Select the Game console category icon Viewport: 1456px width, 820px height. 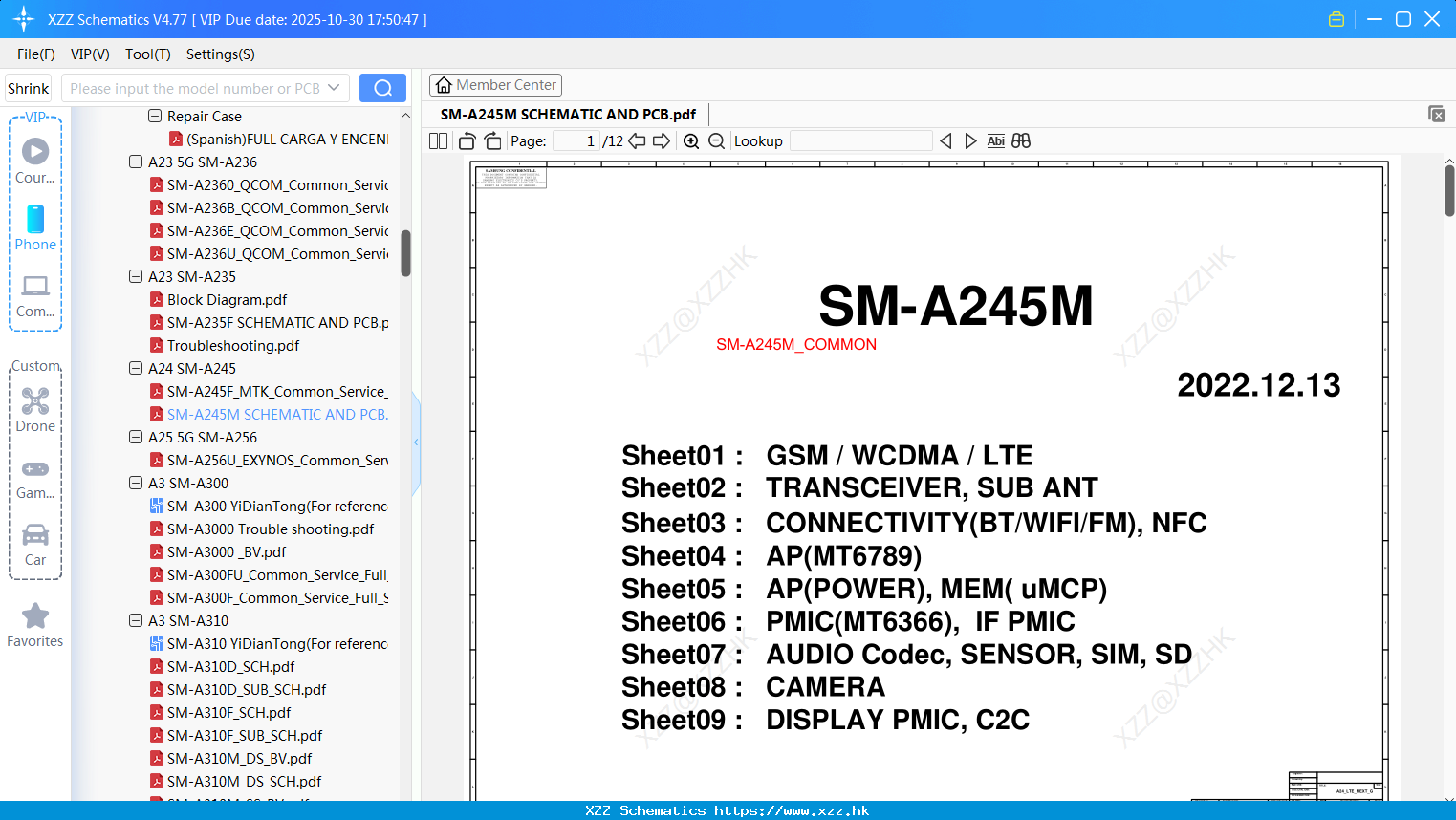point(35,478)
